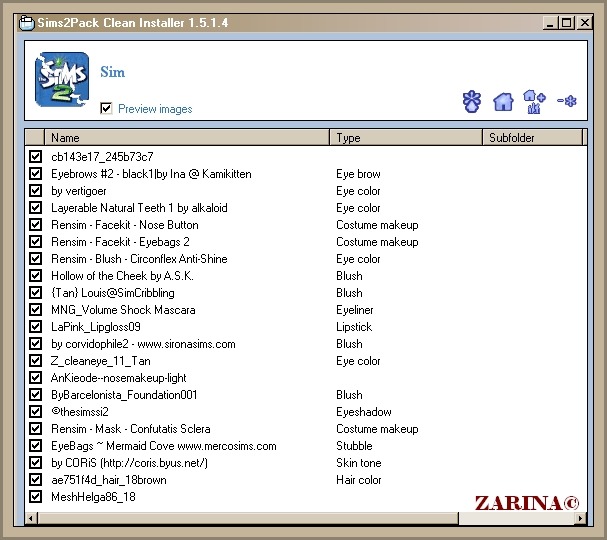Close the Clean Installer window
The image size is (607, 540).
coord(585,23)
